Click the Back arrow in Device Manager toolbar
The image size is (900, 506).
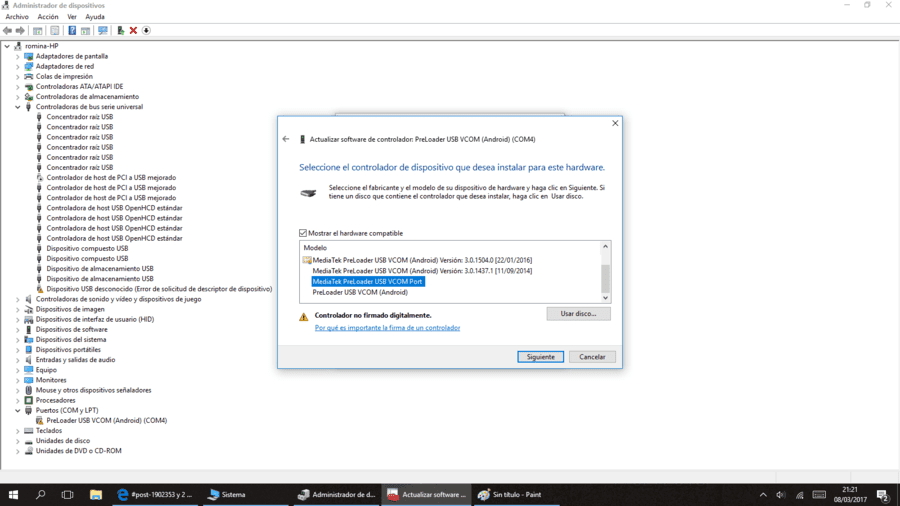point(7,30)
